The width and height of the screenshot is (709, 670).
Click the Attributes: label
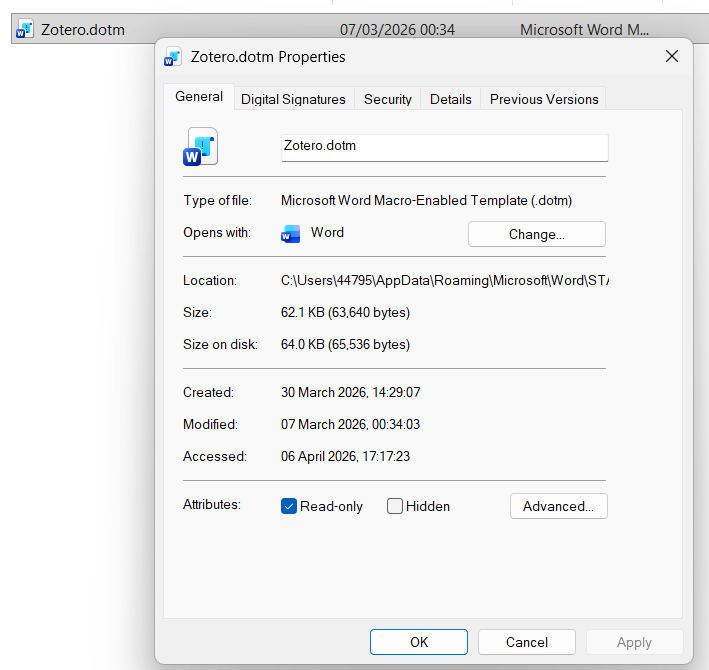point(212,505)
